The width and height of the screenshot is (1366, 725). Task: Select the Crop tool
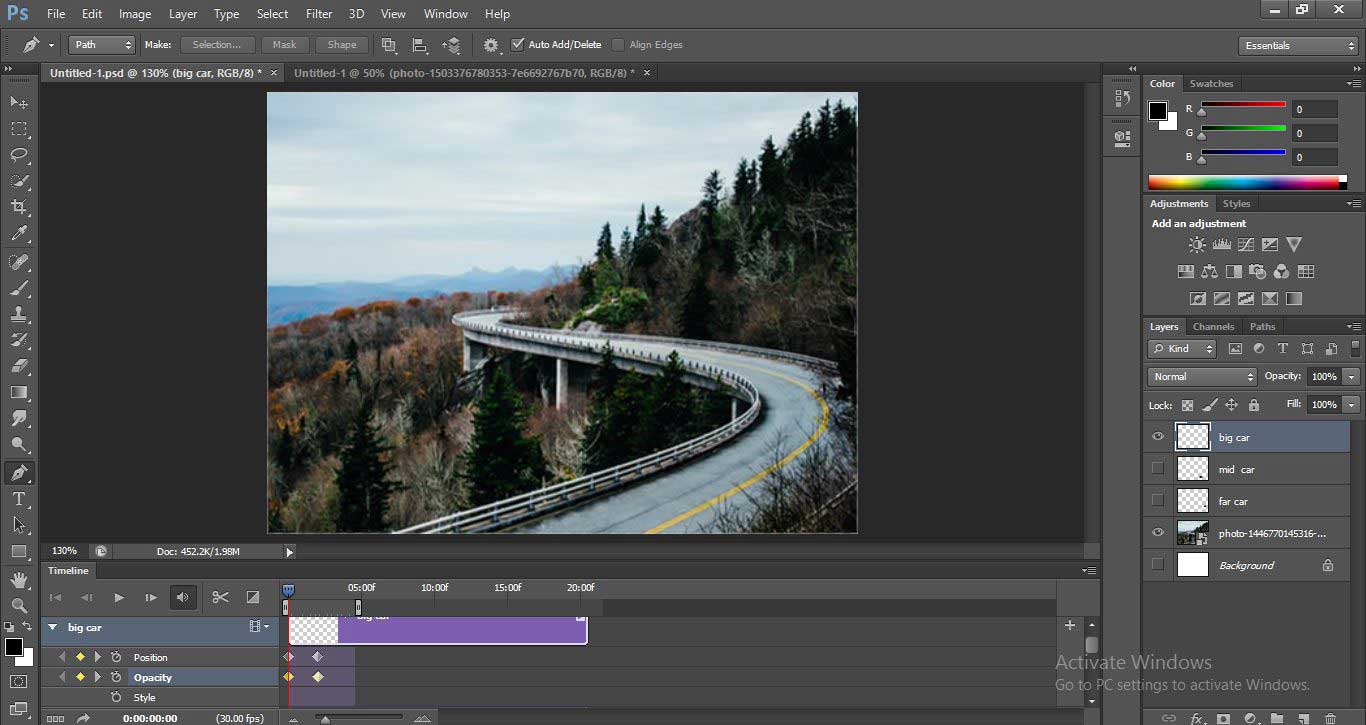click(x=19, y=207)
